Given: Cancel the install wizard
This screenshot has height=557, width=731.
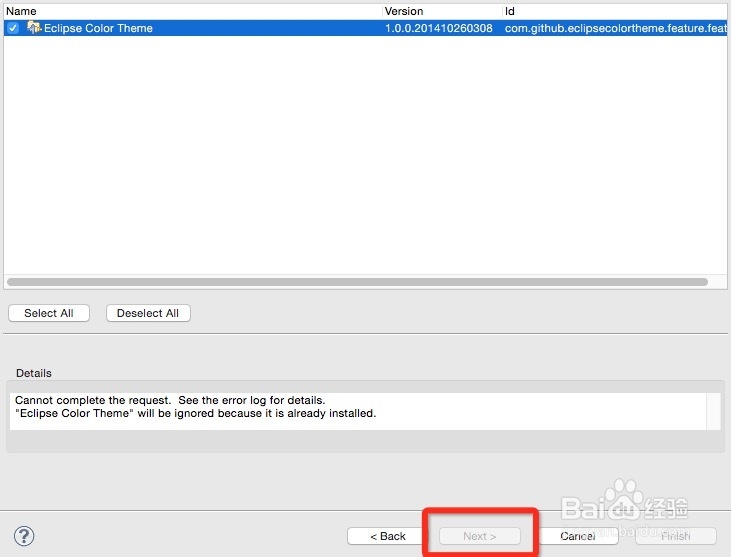Looking at the screenshot, I should coord(578,536).
